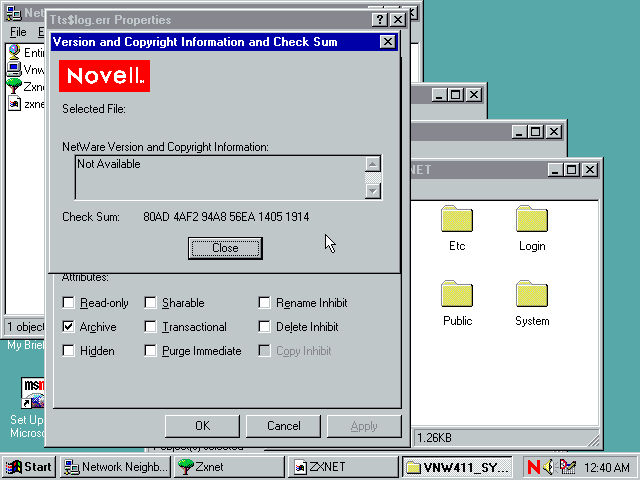Viewport: 640px width, 480px height.
Task: Click the 1.26KB status bar text
Action: point(434,438)
